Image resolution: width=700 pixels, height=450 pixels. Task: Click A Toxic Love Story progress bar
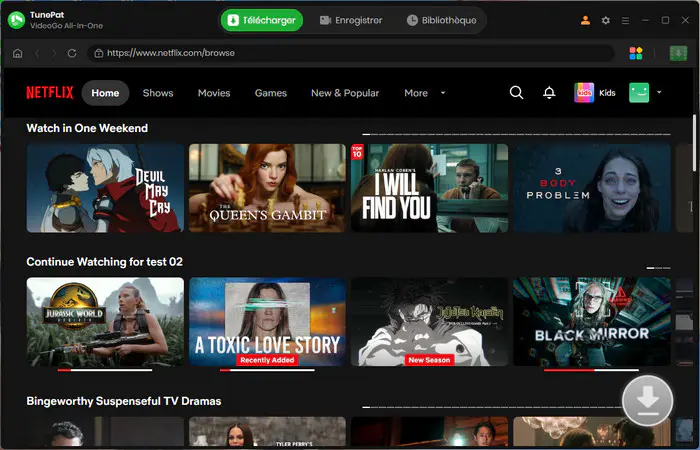click(267, 370)
